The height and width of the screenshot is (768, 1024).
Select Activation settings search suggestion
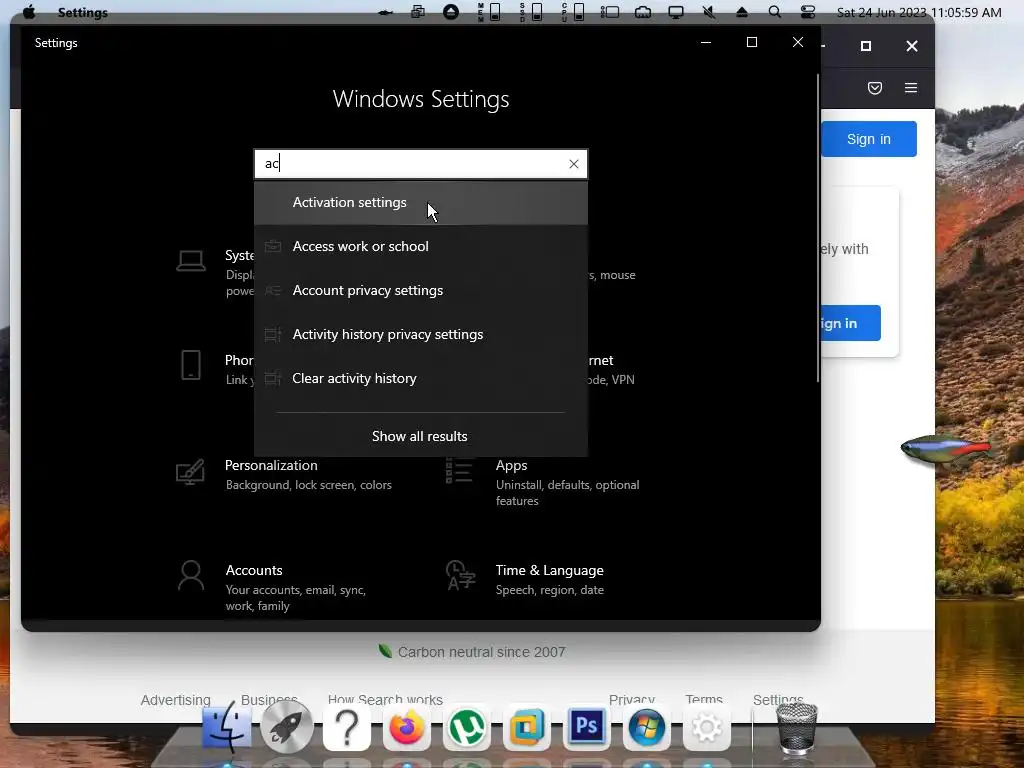coord(421,202)
